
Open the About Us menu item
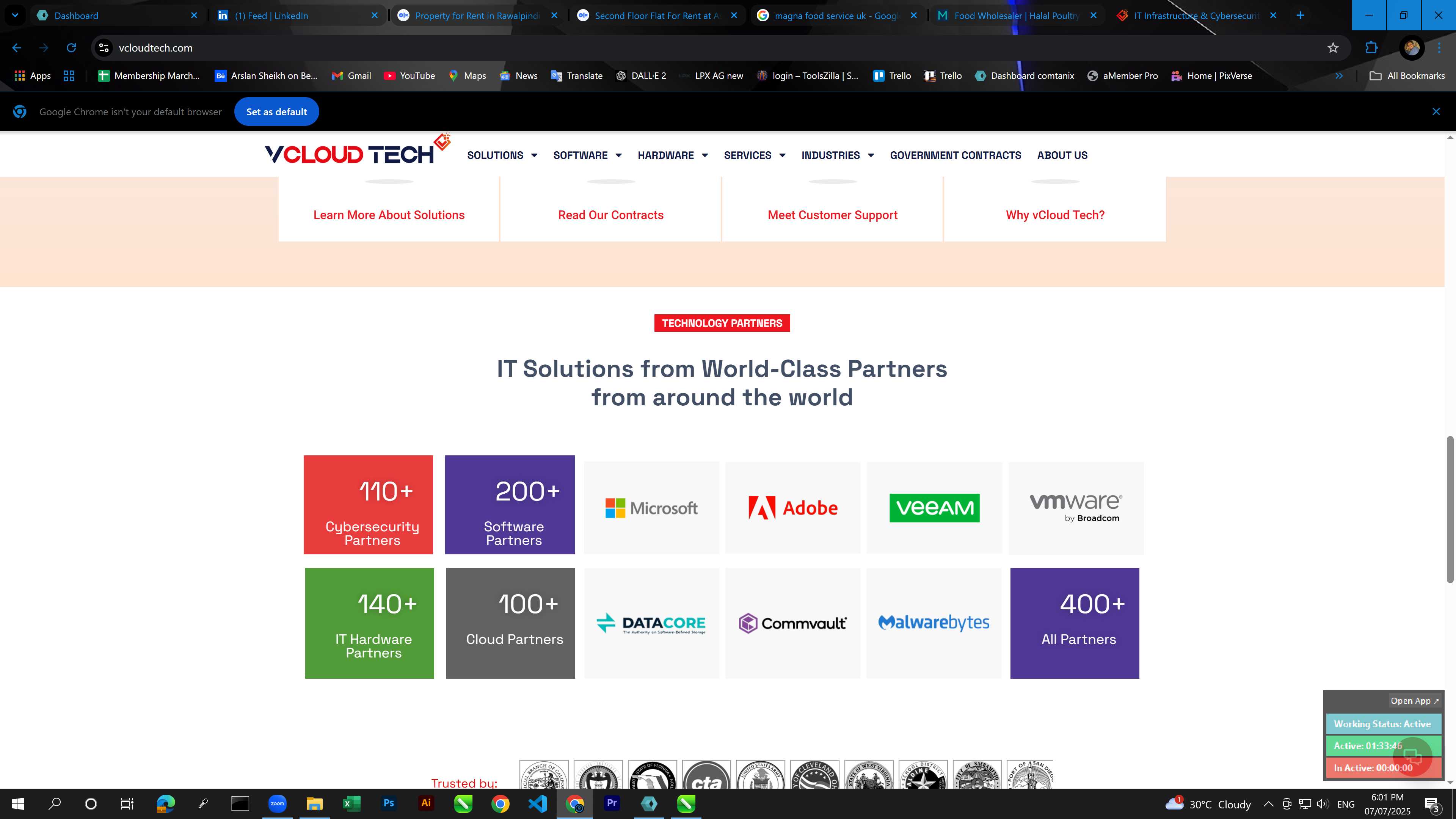pyautogui.click(x=1062, y=155)
